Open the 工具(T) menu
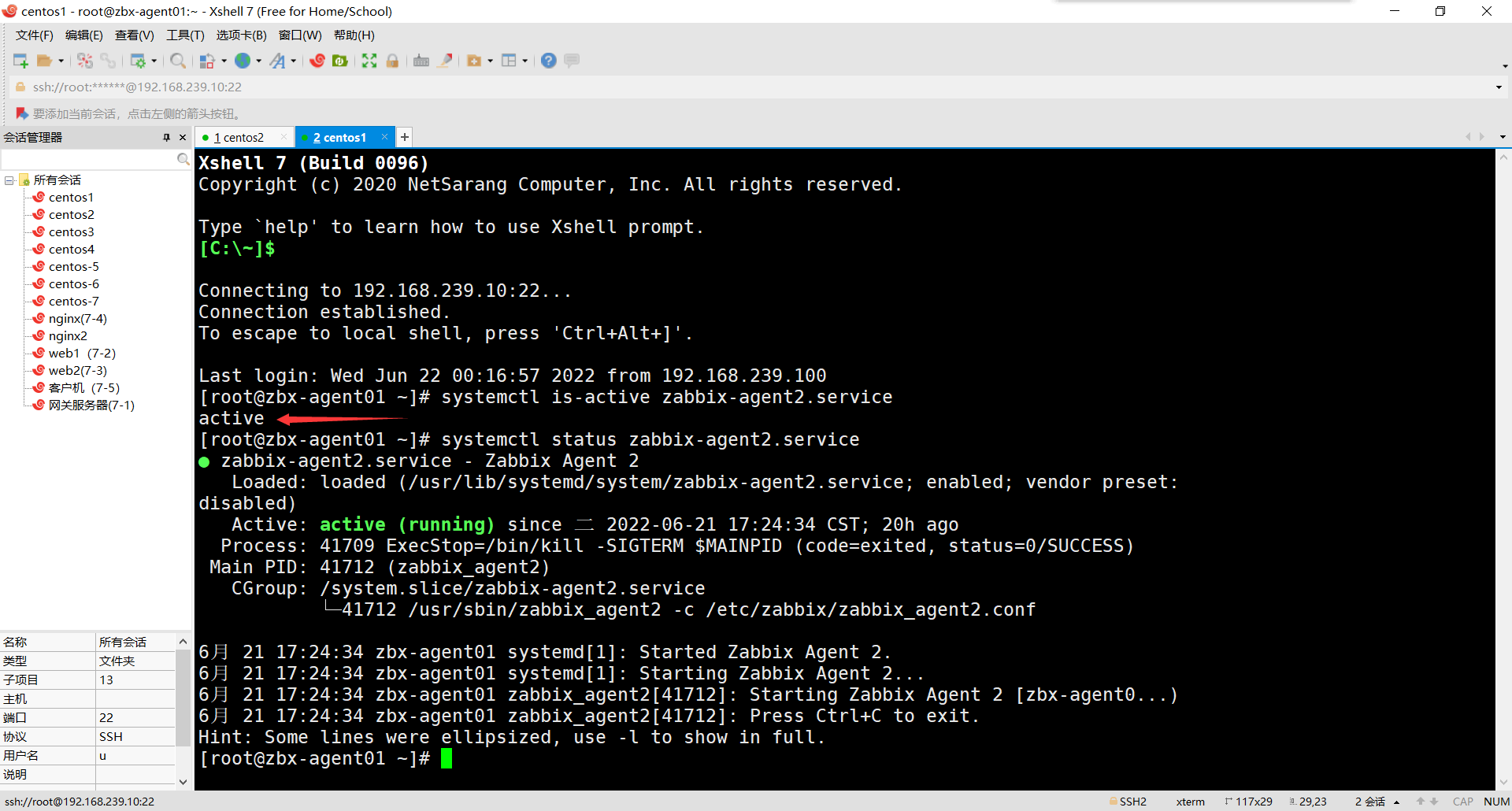The width and height of the screenshot is (1512, 811). pos(185,35)
